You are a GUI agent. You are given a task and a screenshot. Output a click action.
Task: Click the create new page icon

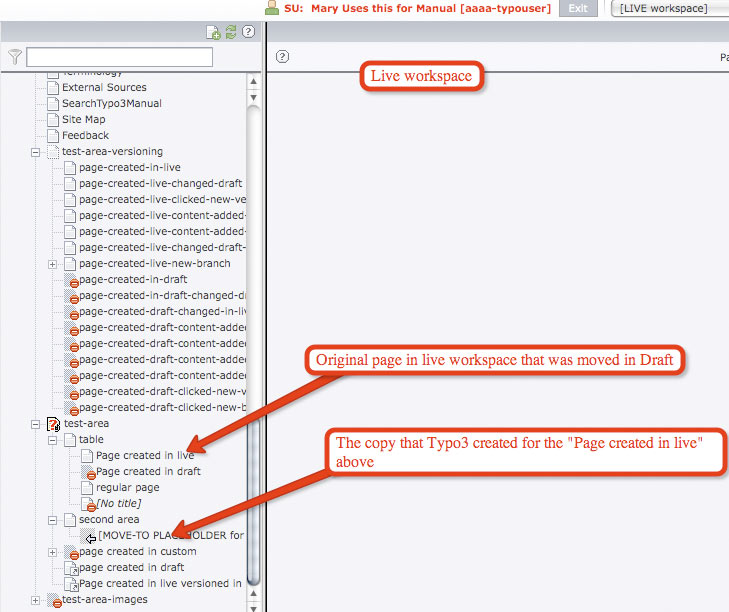tap(212, 32)
